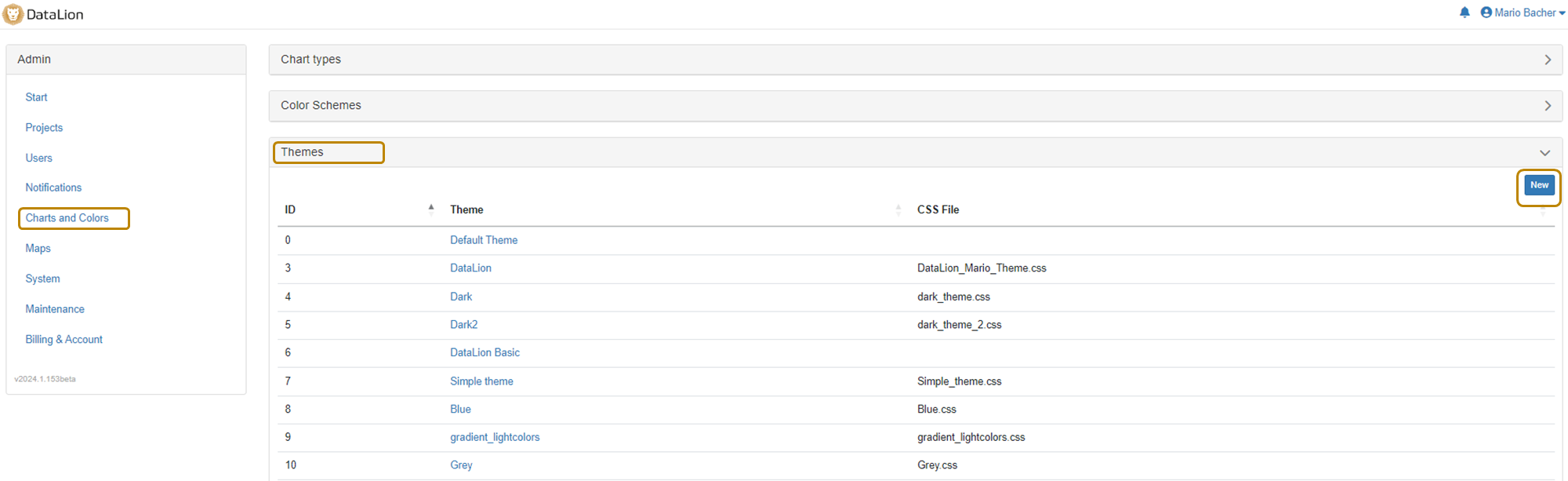Select Charts and Colors in sidebar
1568x481 pixels.
pyautogui.click(x=67, y=218)
